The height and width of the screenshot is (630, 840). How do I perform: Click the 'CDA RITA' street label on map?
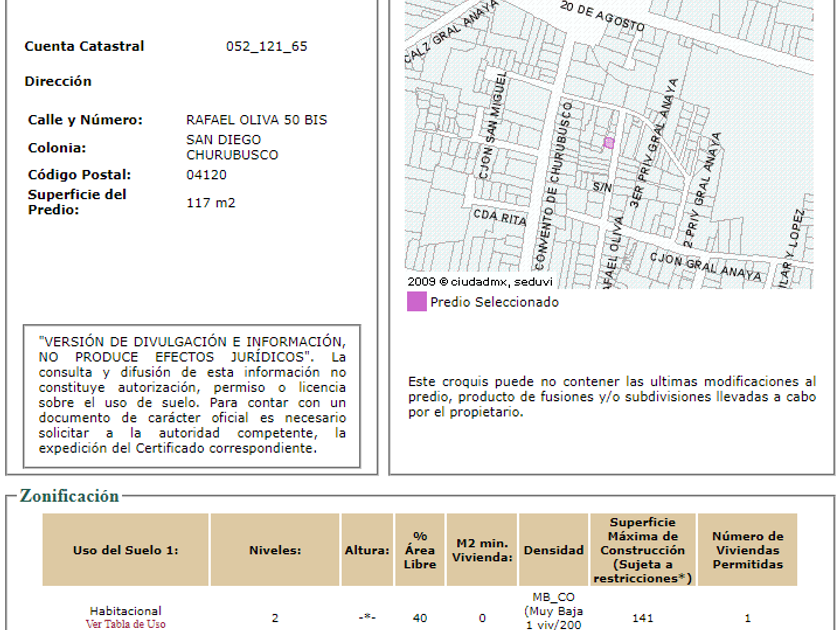click(x=500, y=216)
